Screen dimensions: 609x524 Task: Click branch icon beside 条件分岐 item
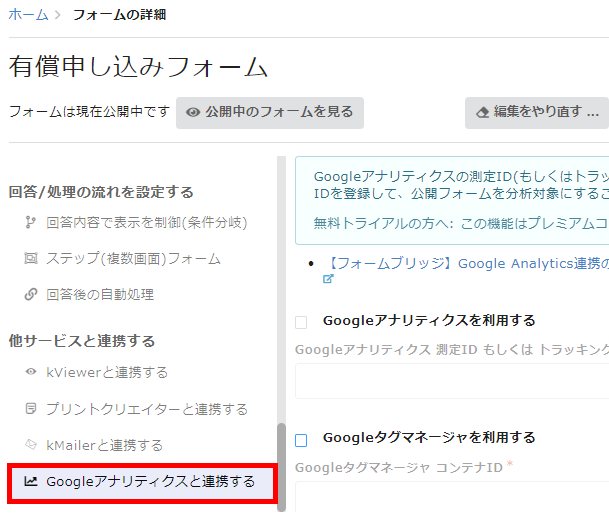pos(30,223)
